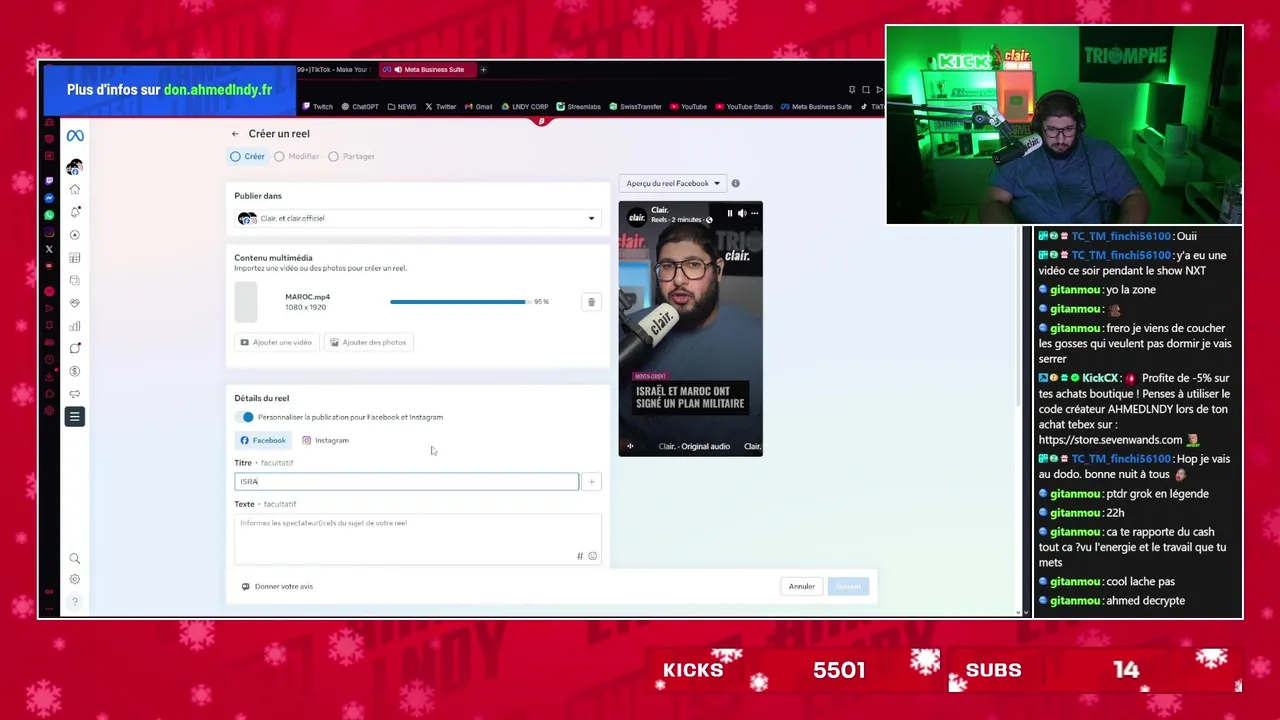Open the LNDY CORP bookmark
Image resolution: width=1280 pixels, height=720 pixels.
click(x=524, y=107)
